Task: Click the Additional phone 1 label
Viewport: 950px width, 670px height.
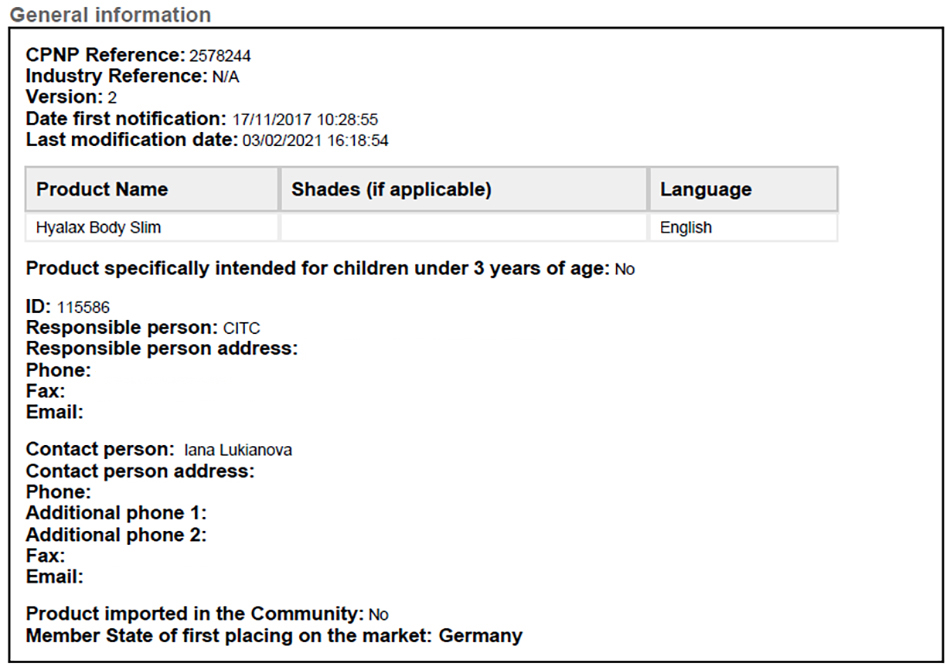Action: [116, 513]
